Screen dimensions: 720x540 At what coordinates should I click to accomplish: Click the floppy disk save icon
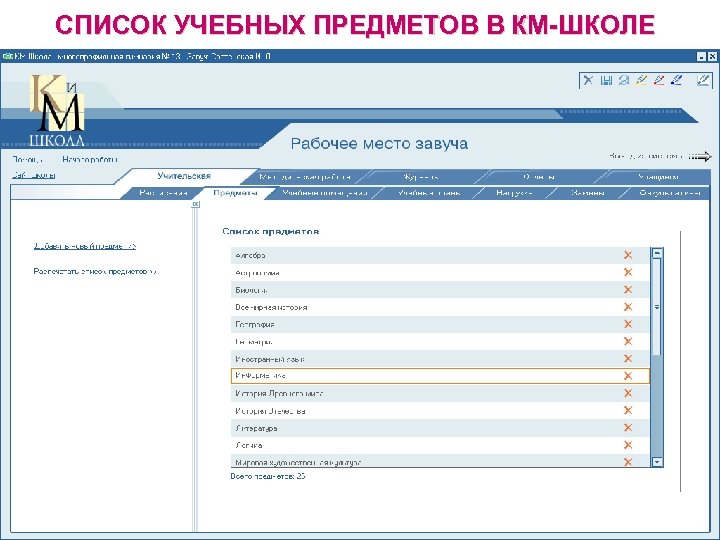pos(606,80)
